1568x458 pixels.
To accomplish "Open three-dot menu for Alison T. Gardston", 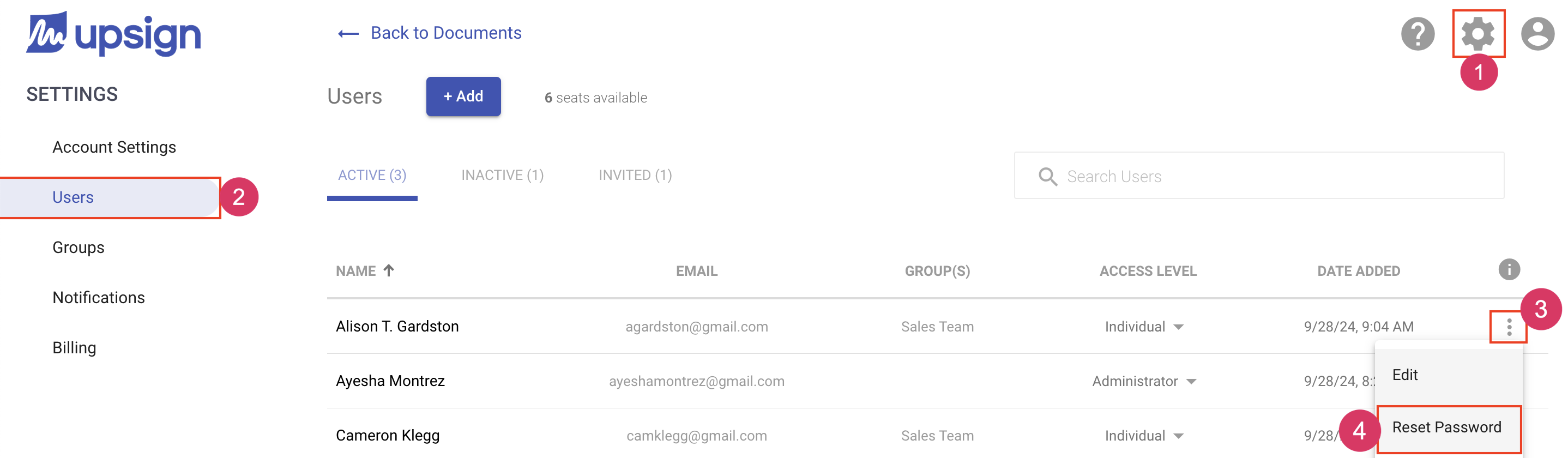I will tap(1509, 327).
